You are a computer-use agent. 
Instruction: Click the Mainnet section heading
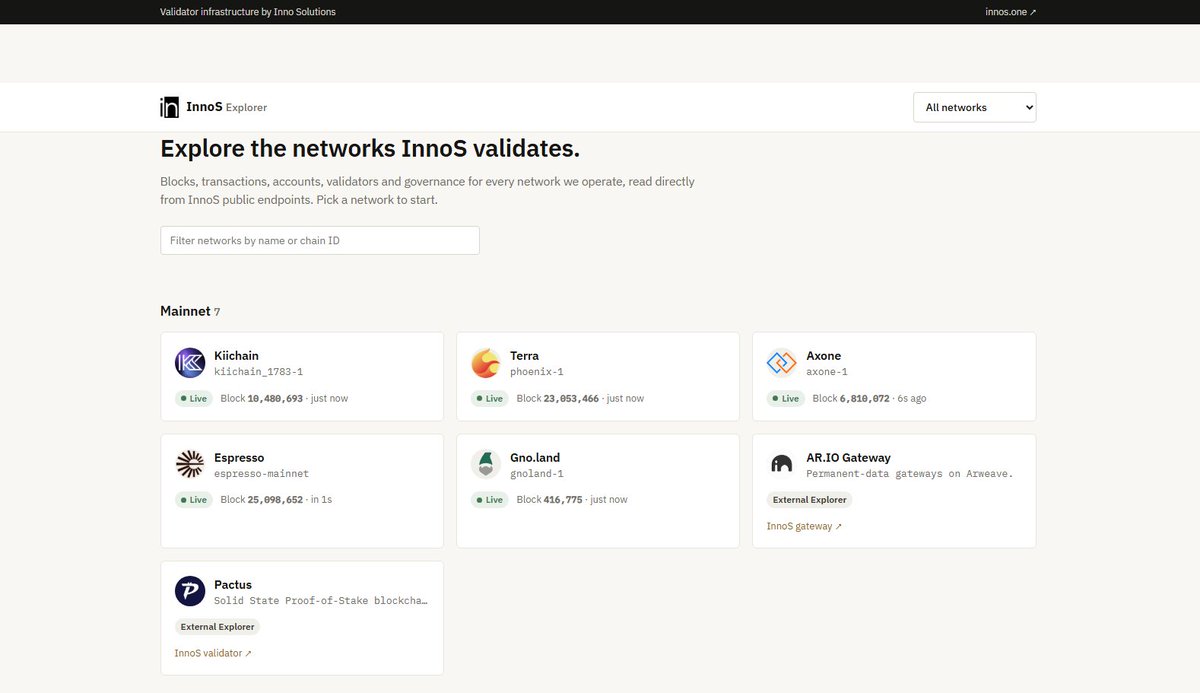click(185, 311)
